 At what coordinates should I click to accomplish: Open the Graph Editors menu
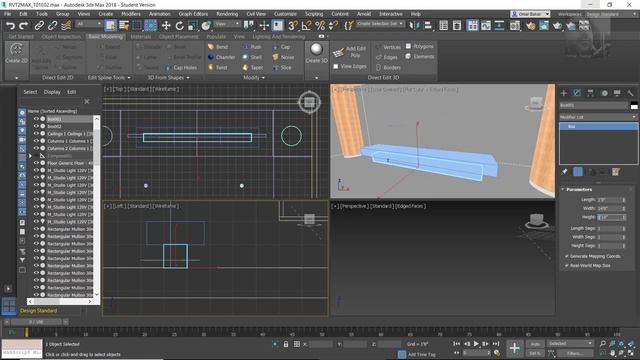tap(193, 14)
